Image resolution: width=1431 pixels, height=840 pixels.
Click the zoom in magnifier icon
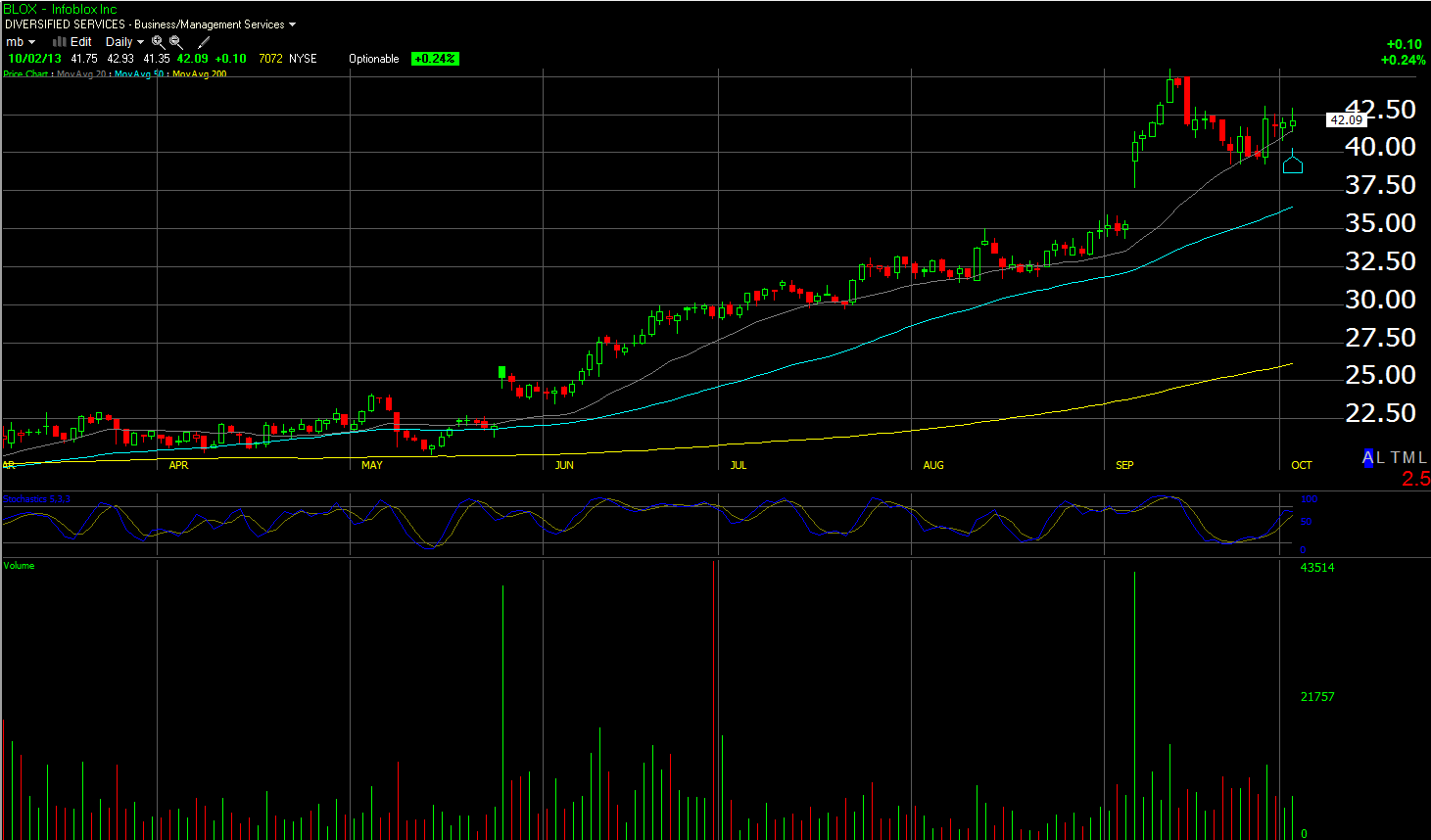(x=158, y=42)
